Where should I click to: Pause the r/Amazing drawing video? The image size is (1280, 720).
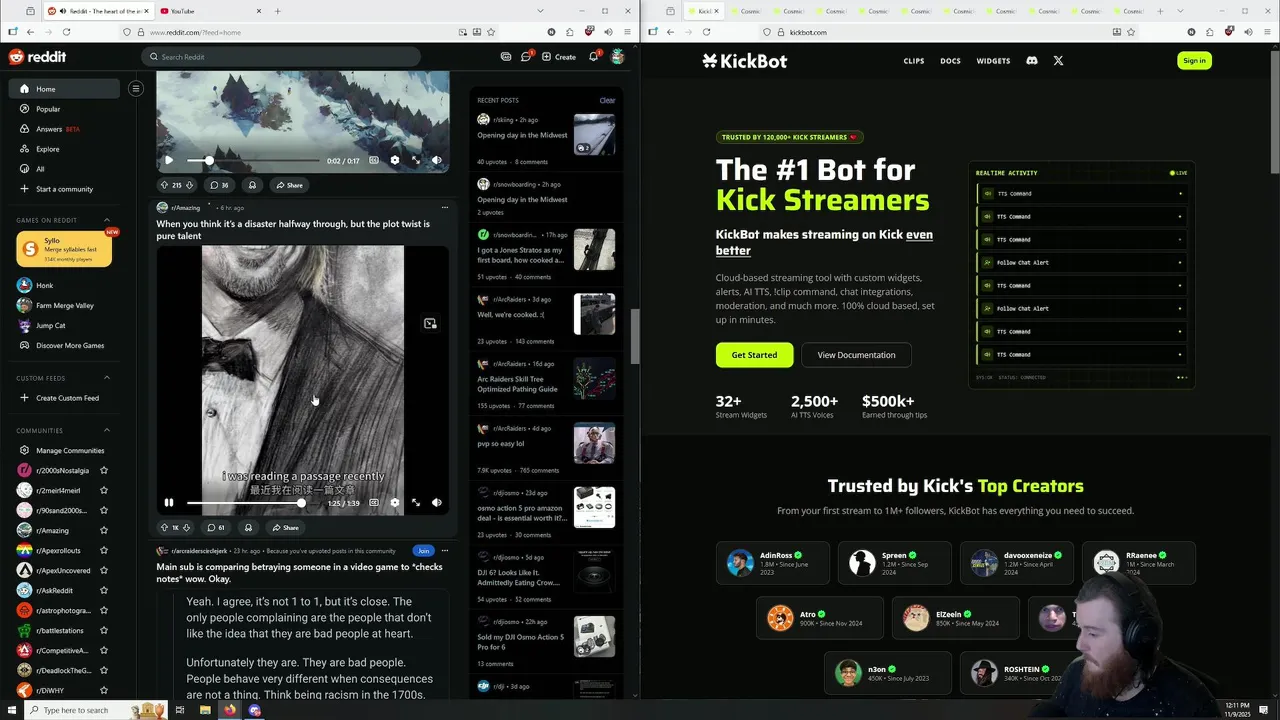(169, 503)
